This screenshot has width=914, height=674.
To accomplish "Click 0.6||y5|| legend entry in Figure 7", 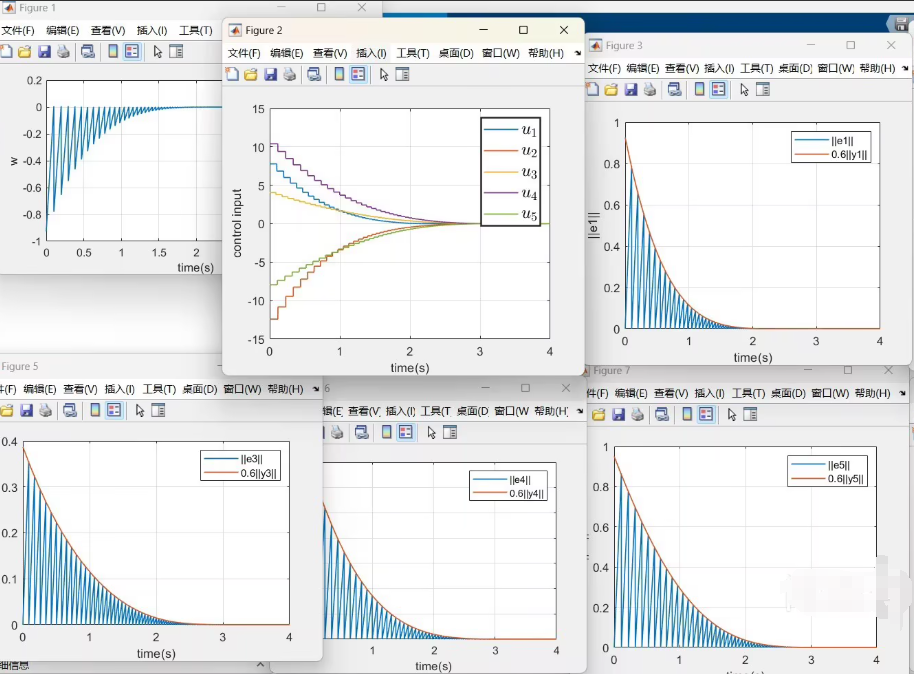I will tap(828, 479).
